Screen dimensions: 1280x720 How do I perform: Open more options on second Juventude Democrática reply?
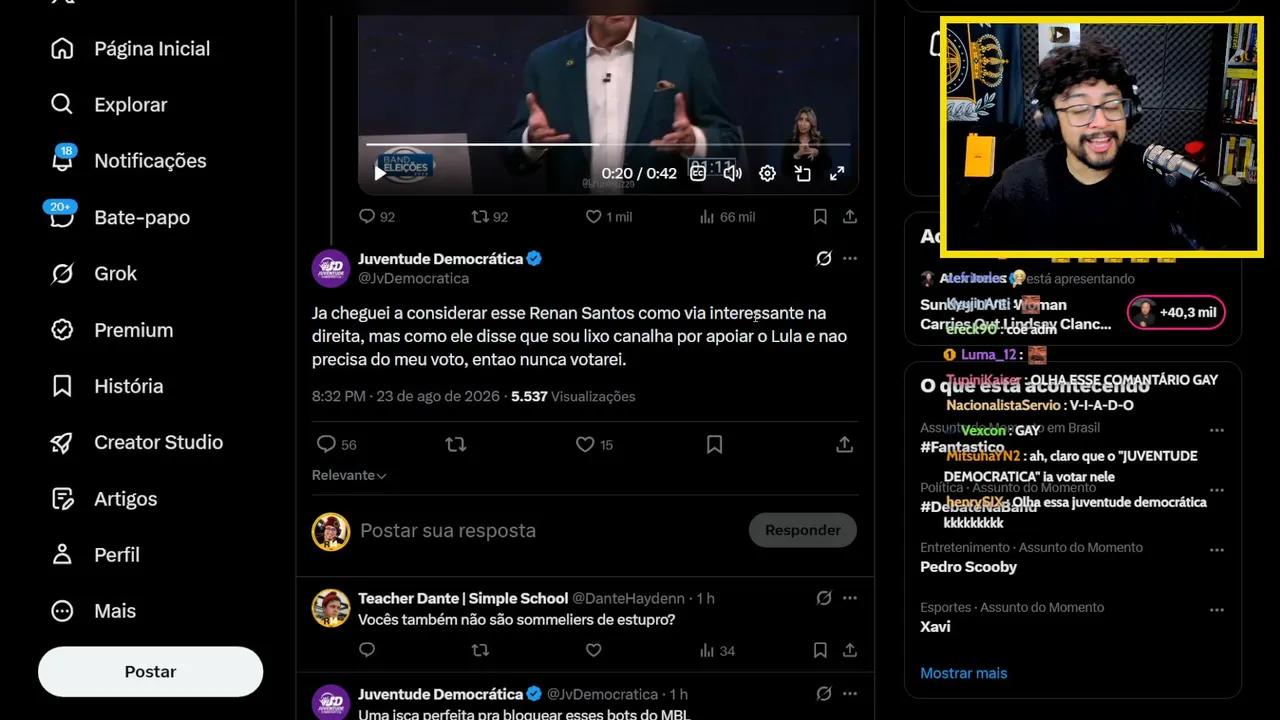(850, 694)
